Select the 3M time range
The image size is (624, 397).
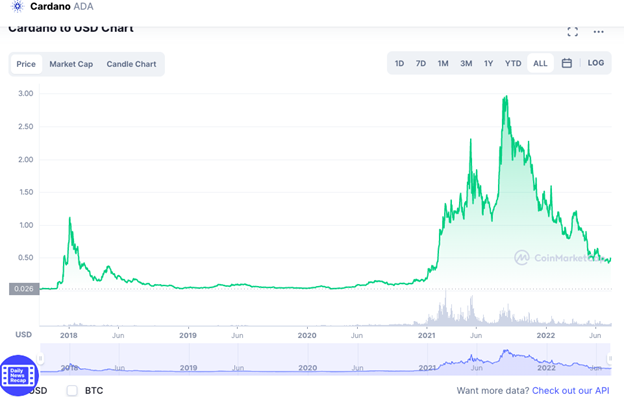tap(466, 63)
